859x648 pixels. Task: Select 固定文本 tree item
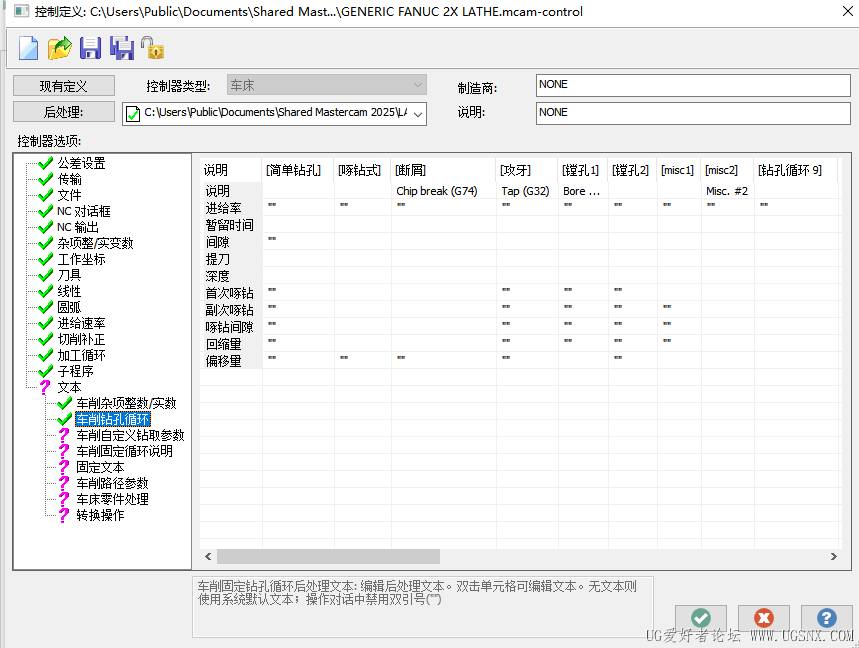tap(100, 467)
